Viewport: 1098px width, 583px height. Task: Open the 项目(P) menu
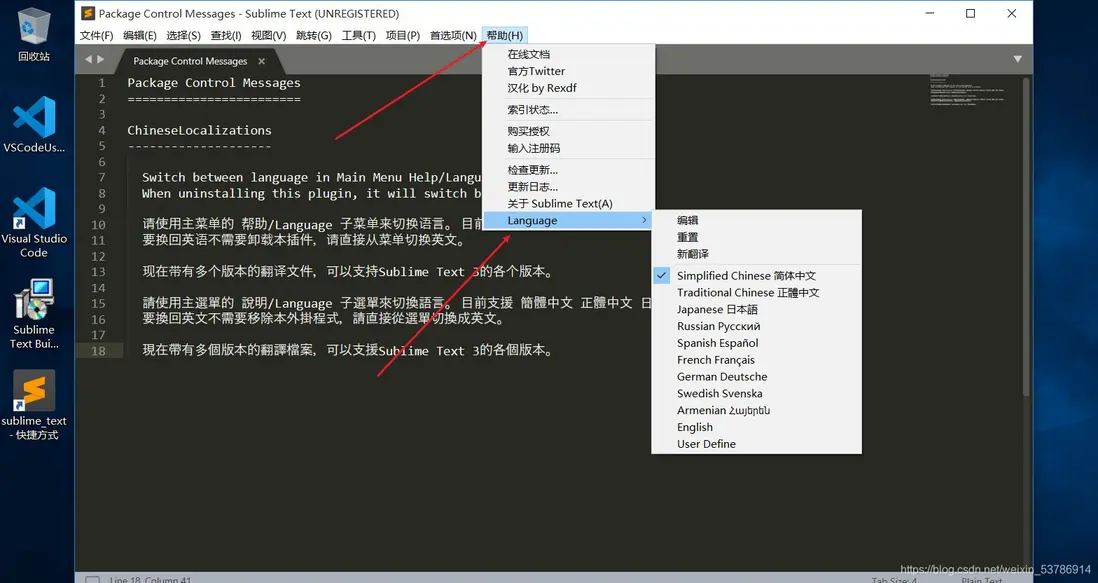pyautogui.click(x=403, y=35)
